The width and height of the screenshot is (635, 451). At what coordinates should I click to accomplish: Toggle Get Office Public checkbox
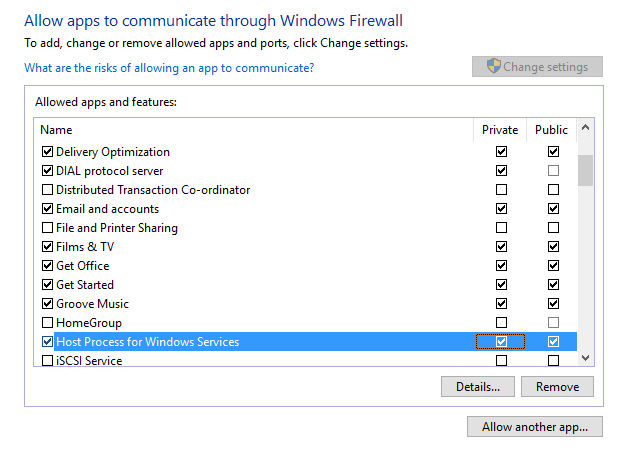(553, 266)
